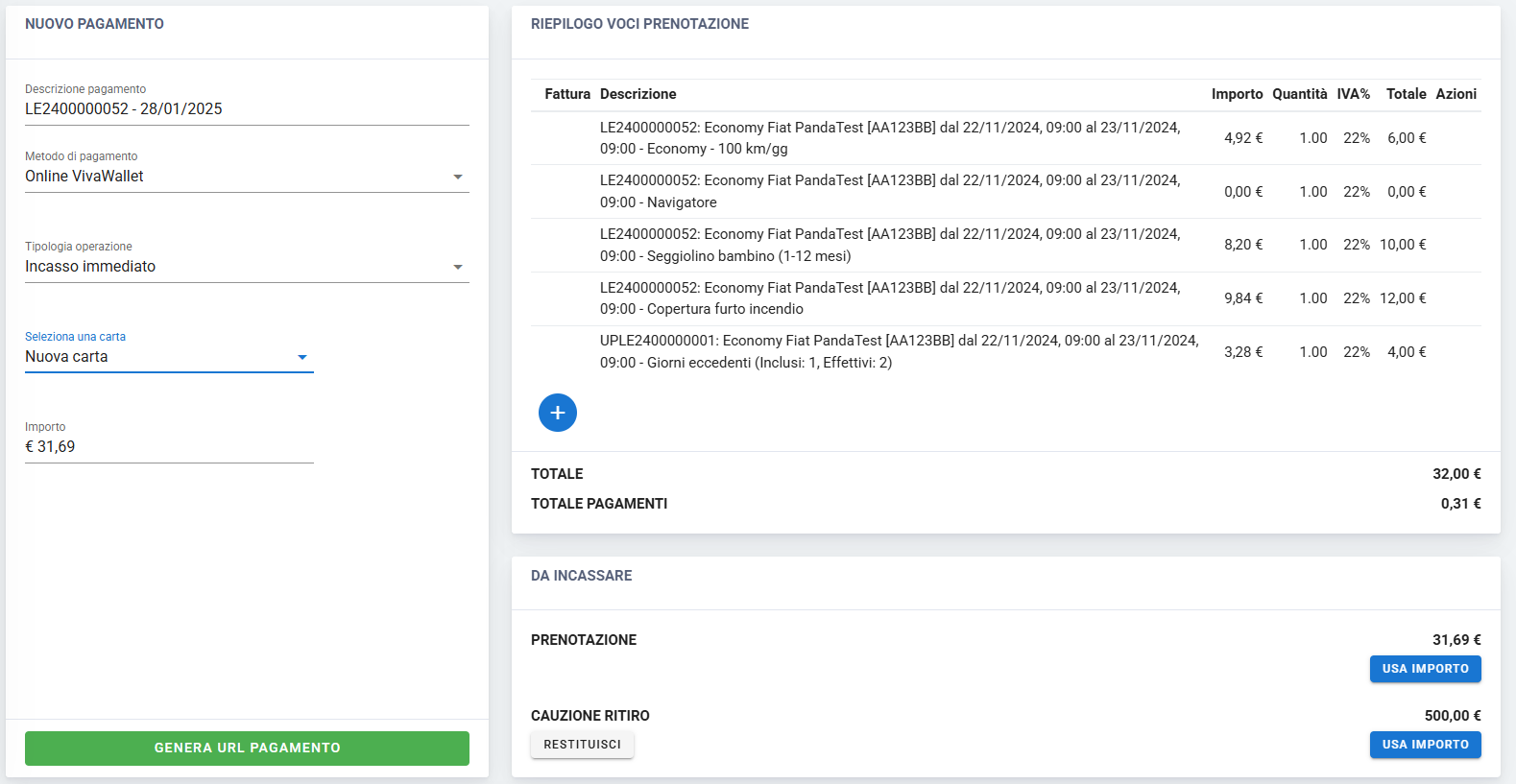The image size is (1516, 784).
Task: Click the Nuovo Pagamento panel title
Action: click(94, 24)
